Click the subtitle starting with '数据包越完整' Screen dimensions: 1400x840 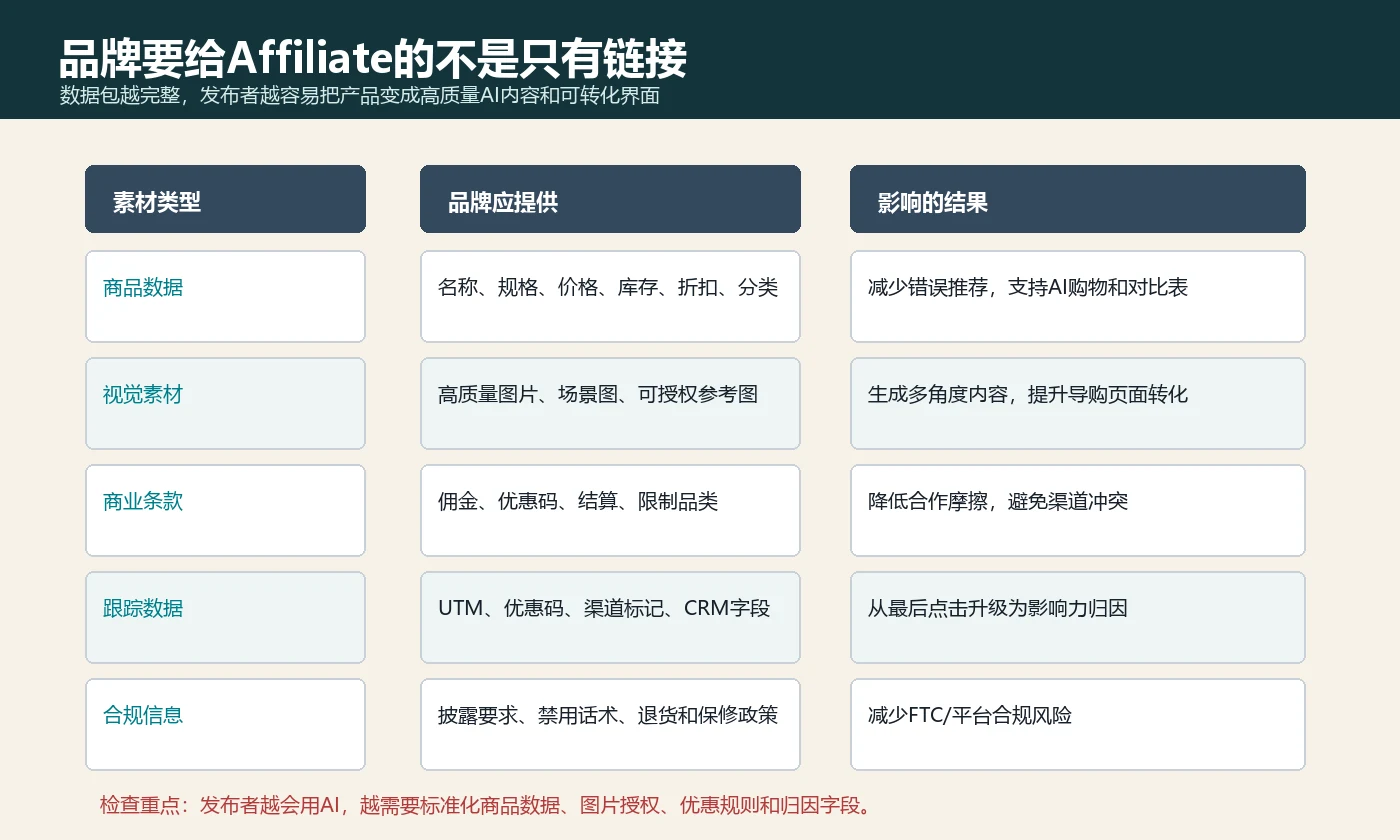point(360,97)
